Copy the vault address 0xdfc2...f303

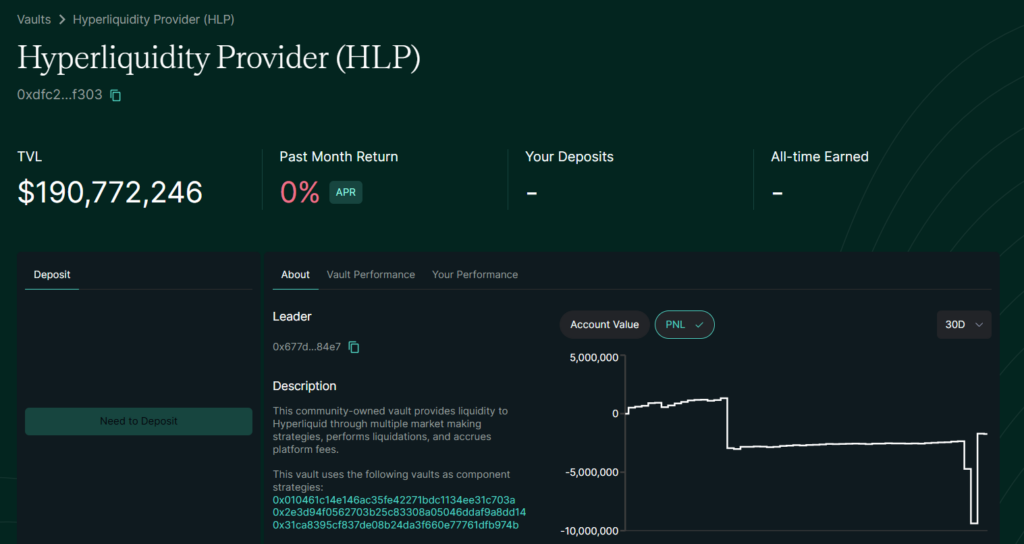(x=116, y=95)
